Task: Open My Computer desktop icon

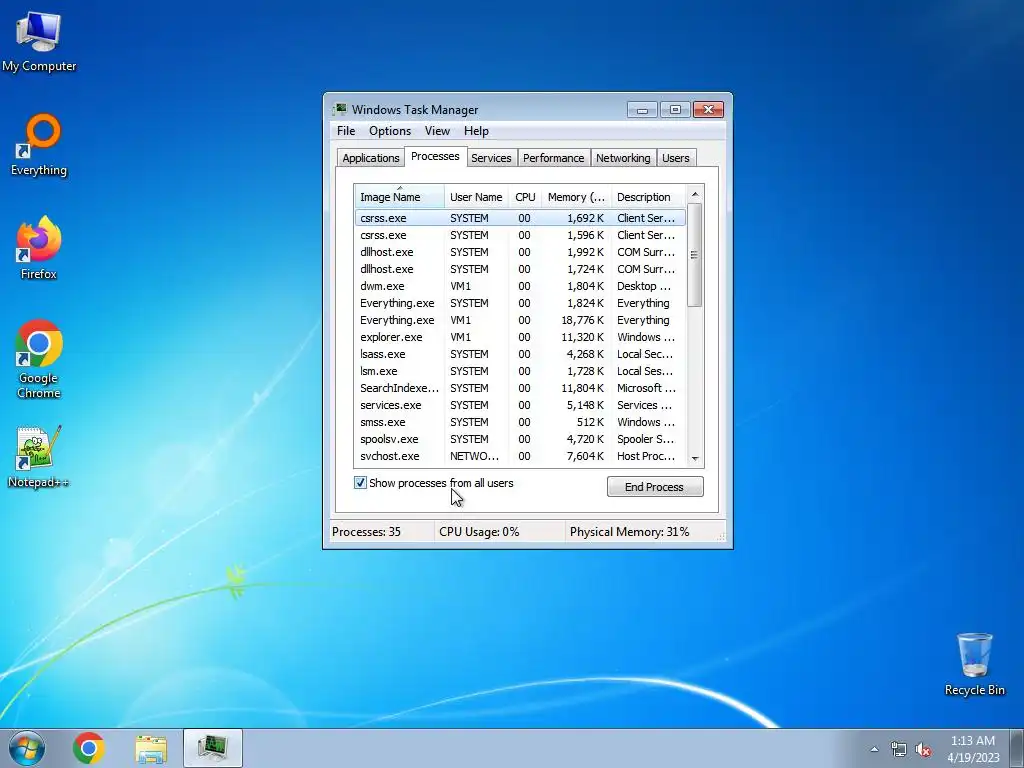Action: click(x=39, y=40)
